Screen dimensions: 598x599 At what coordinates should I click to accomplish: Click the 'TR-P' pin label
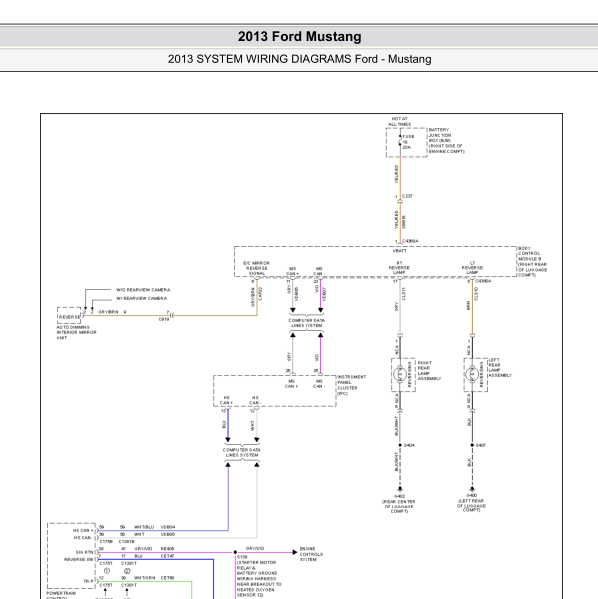89,581
